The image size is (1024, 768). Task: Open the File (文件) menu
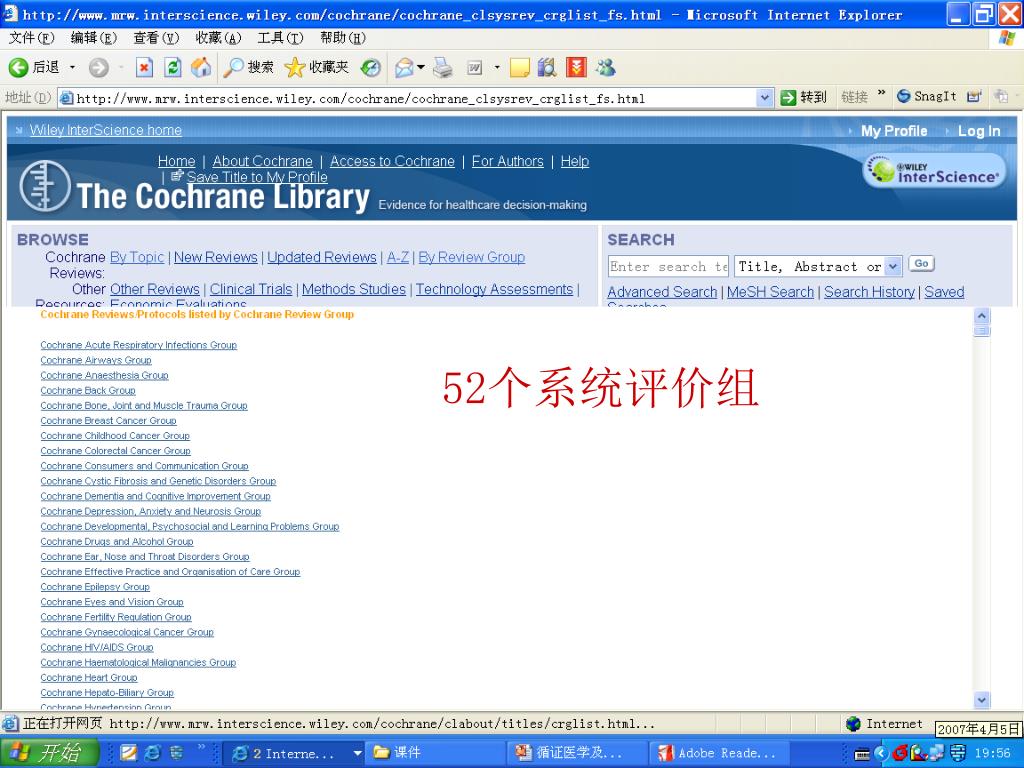[x=31, y=38]
